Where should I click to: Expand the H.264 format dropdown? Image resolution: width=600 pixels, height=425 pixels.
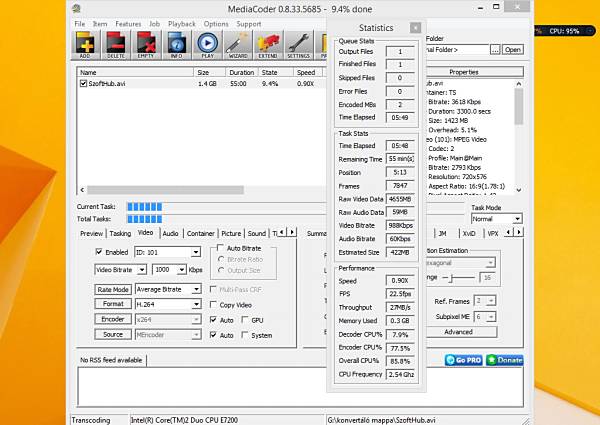click(166, 304)
